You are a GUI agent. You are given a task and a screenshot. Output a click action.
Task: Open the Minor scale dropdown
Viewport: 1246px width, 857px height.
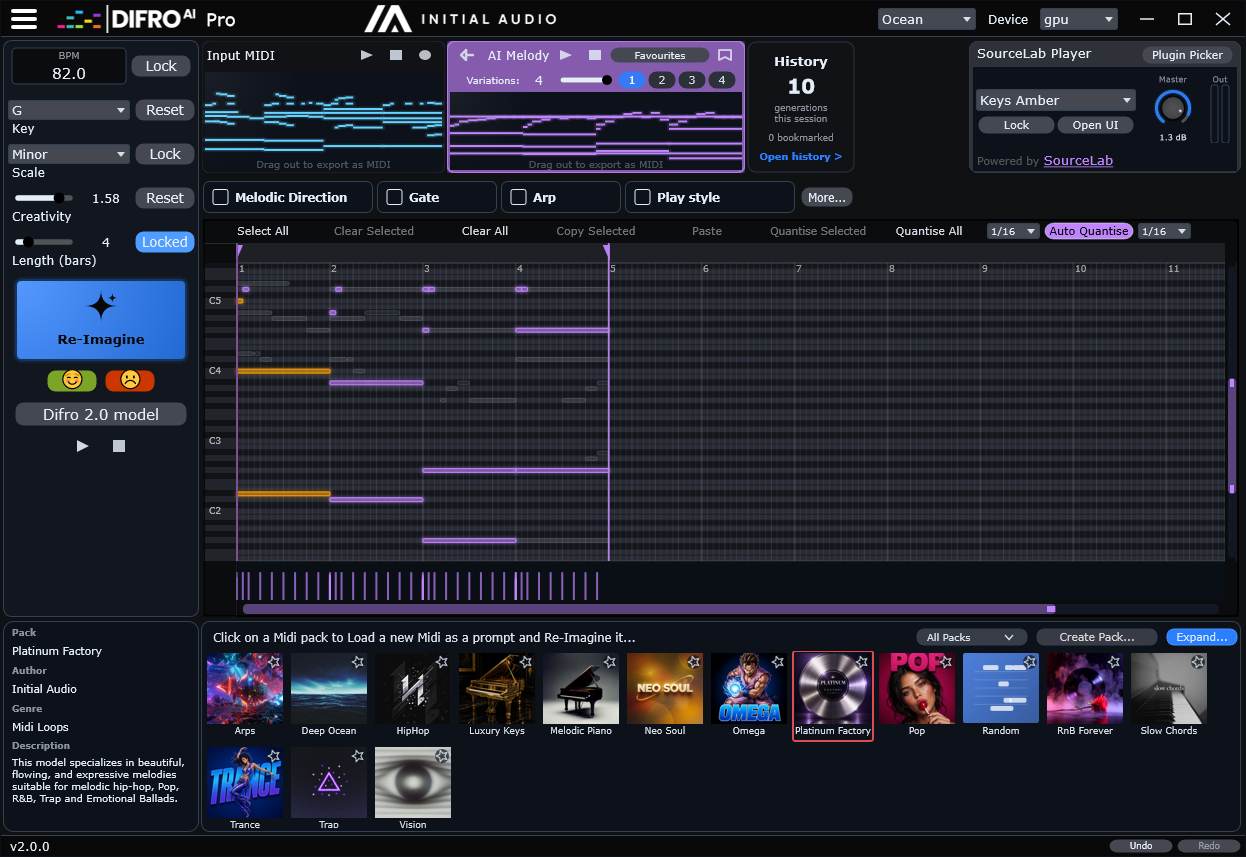click(69, 154)
